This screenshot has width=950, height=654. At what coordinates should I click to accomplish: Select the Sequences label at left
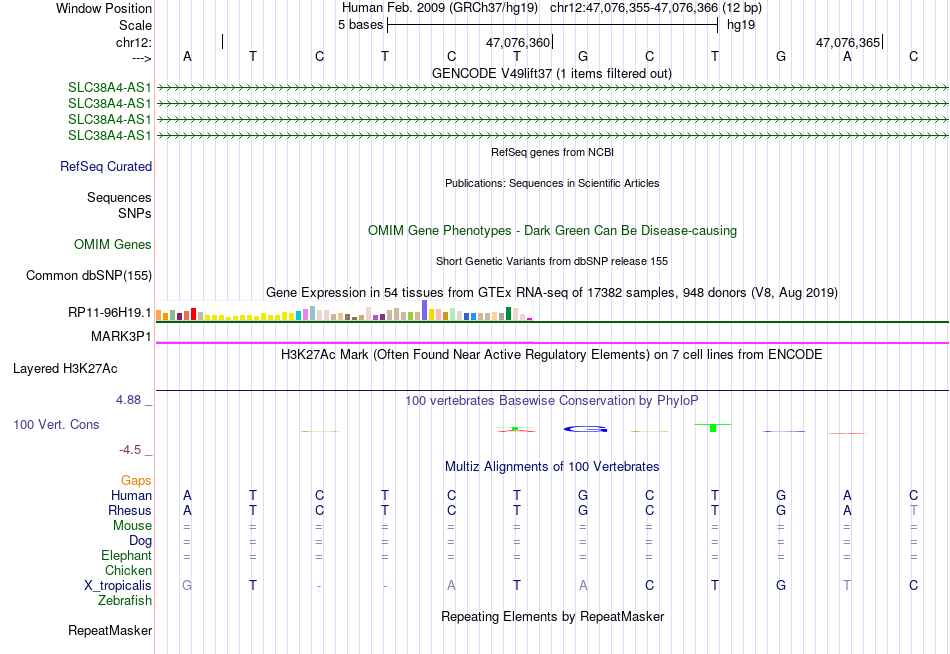click(x=119, y=198)
